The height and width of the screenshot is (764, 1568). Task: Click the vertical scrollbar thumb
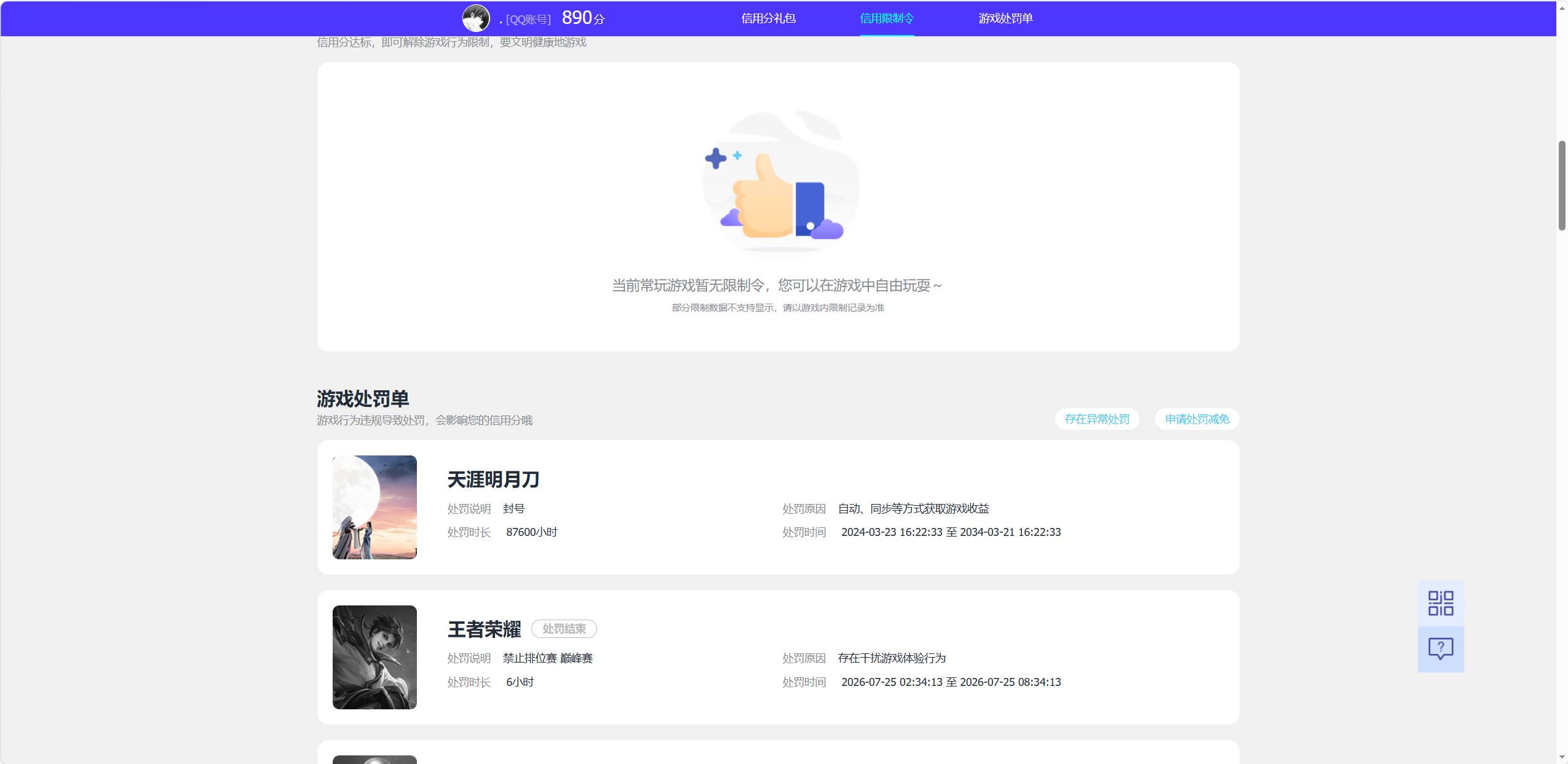pyautogui.click(x=1562, y=186)
